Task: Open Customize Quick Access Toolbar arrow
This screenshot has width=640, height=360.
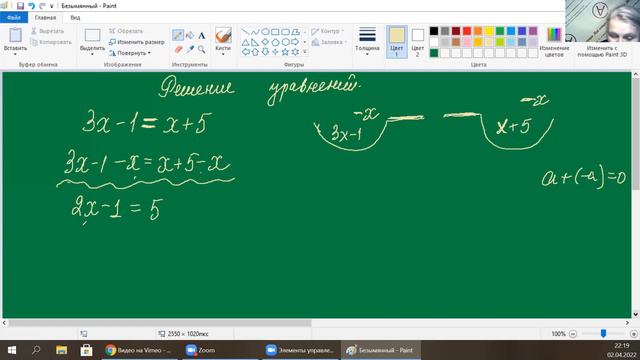Action: 51,6
